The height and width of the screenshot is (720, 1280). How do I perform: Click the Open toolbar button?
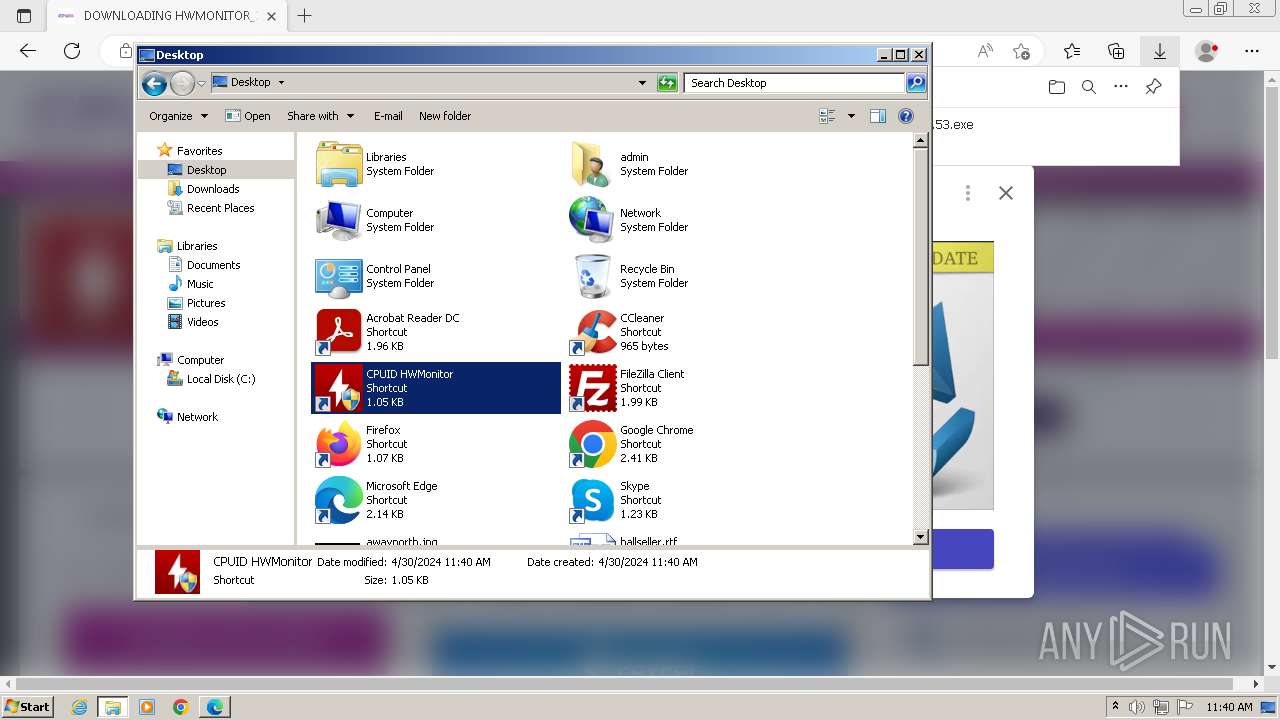tap(248, 116)
